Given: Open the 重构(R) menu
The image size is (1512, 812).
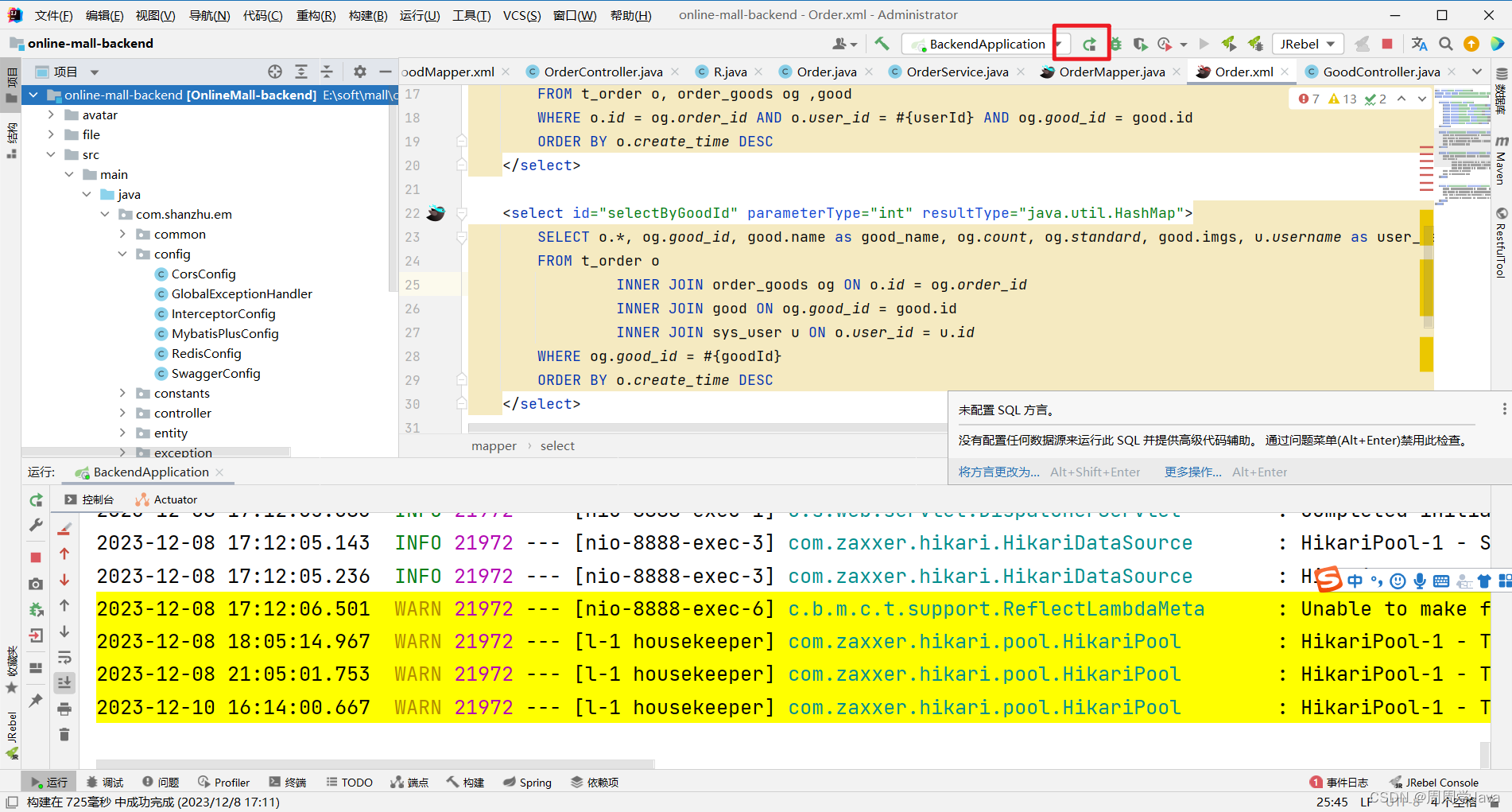Looking at the screenshot, I should [316, 15].
